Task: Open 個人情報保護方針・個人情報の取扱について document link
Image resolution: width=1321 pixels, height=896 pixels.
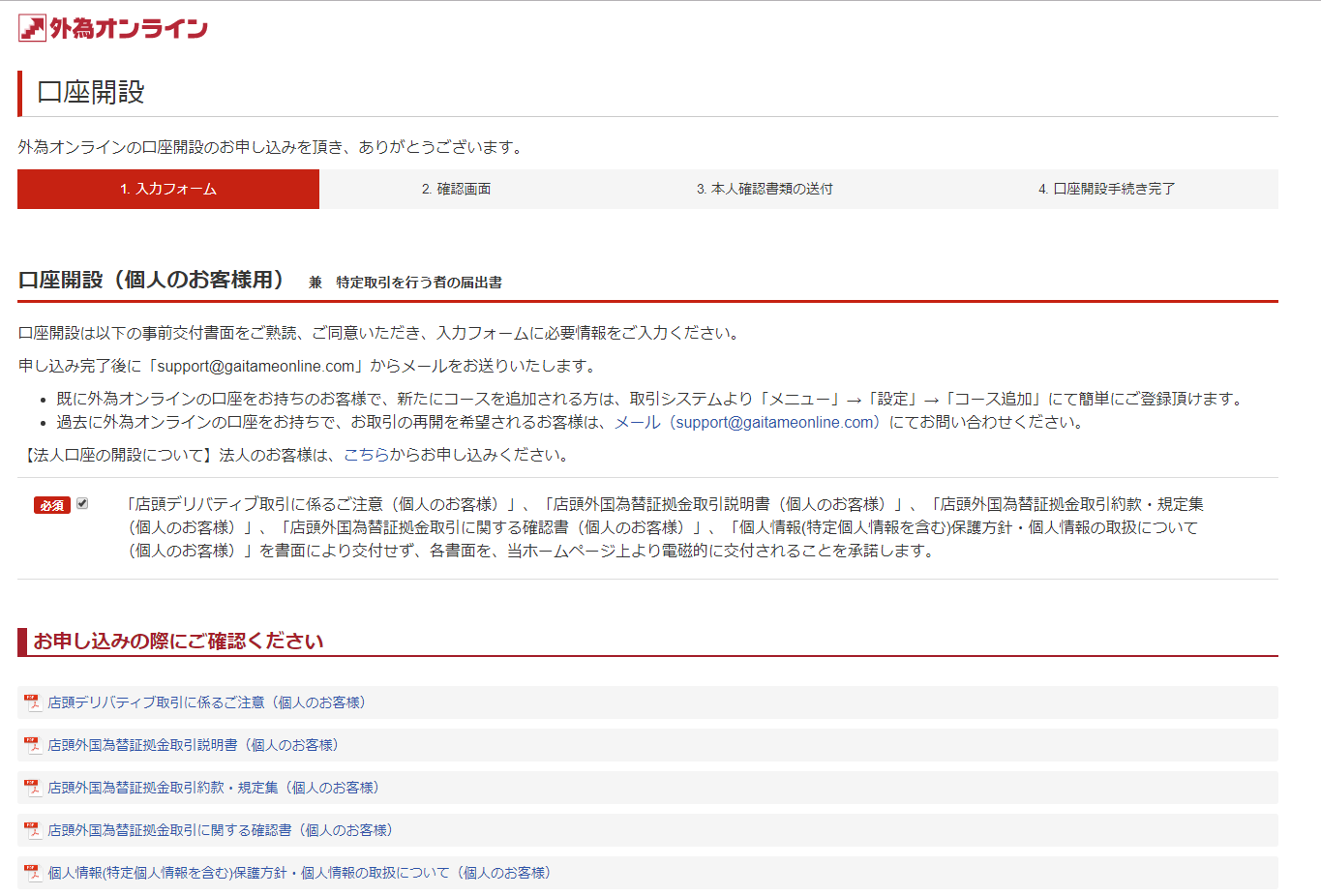Action: point(301,873)
